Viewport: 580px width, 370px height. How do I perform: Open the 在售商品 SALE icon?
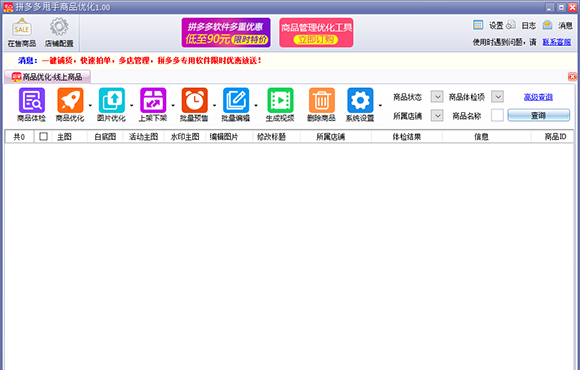tap(22, 32)
